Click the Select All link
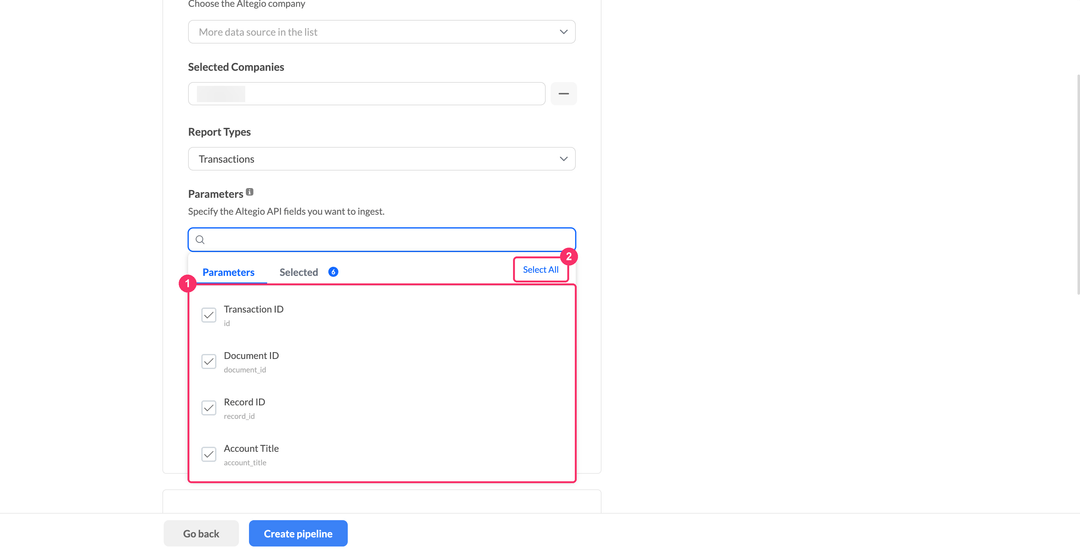This screenshot has width=1080, height=553. [541, 270]
